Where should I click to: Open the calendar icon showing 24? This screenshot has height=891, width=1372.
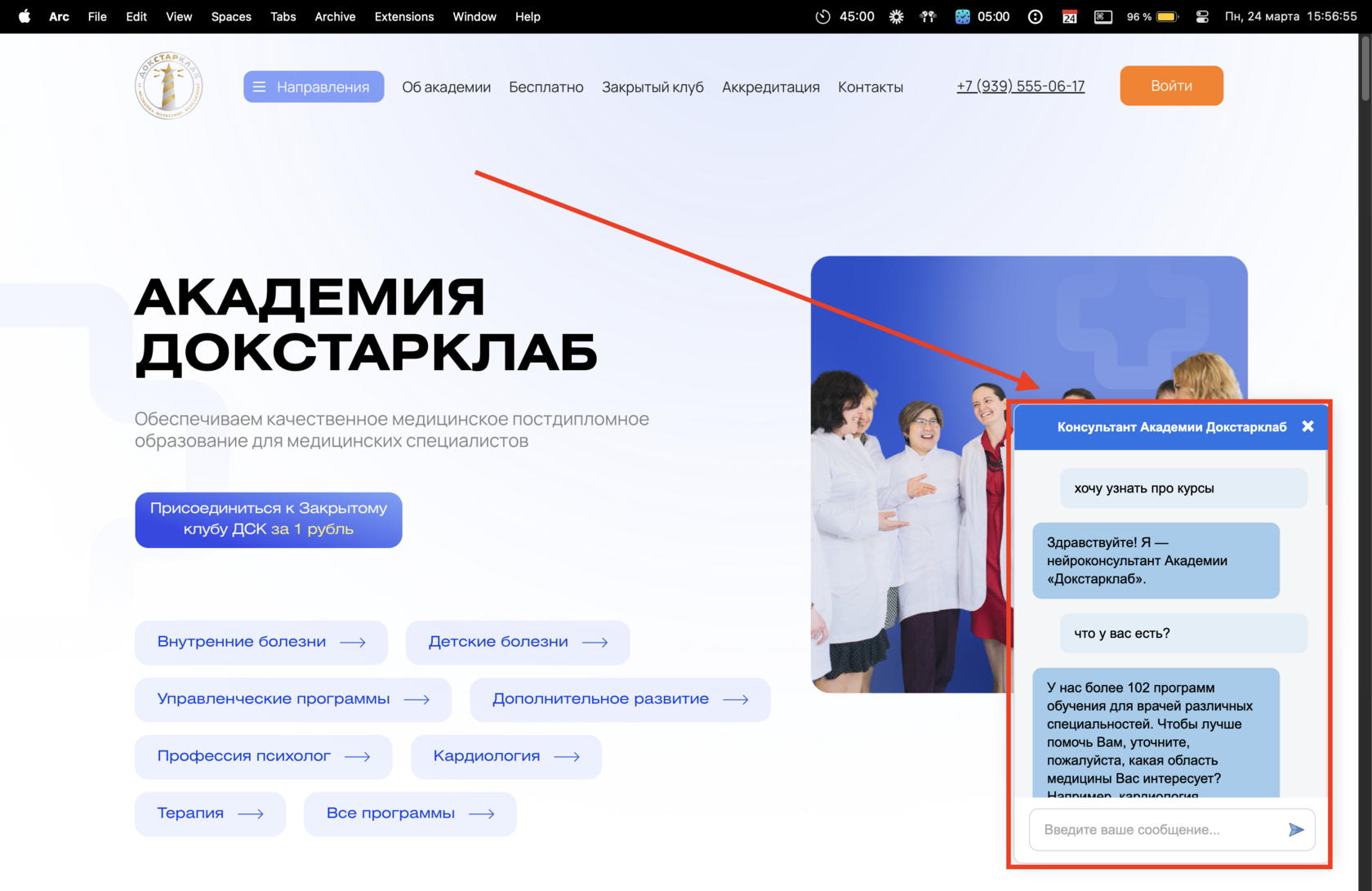(1069, 16)
